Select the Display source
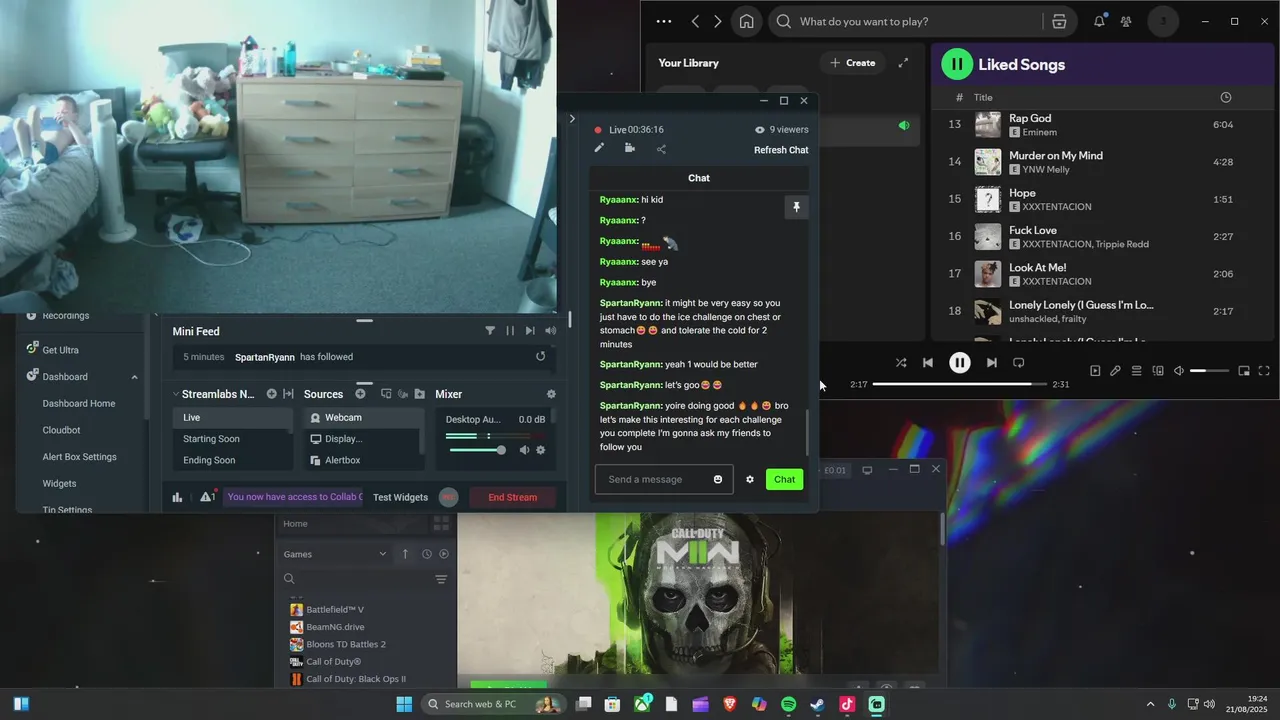Image resolution: width=1280 pixels, height=720 pixels. pyautogui.click(x=363, y=439)
